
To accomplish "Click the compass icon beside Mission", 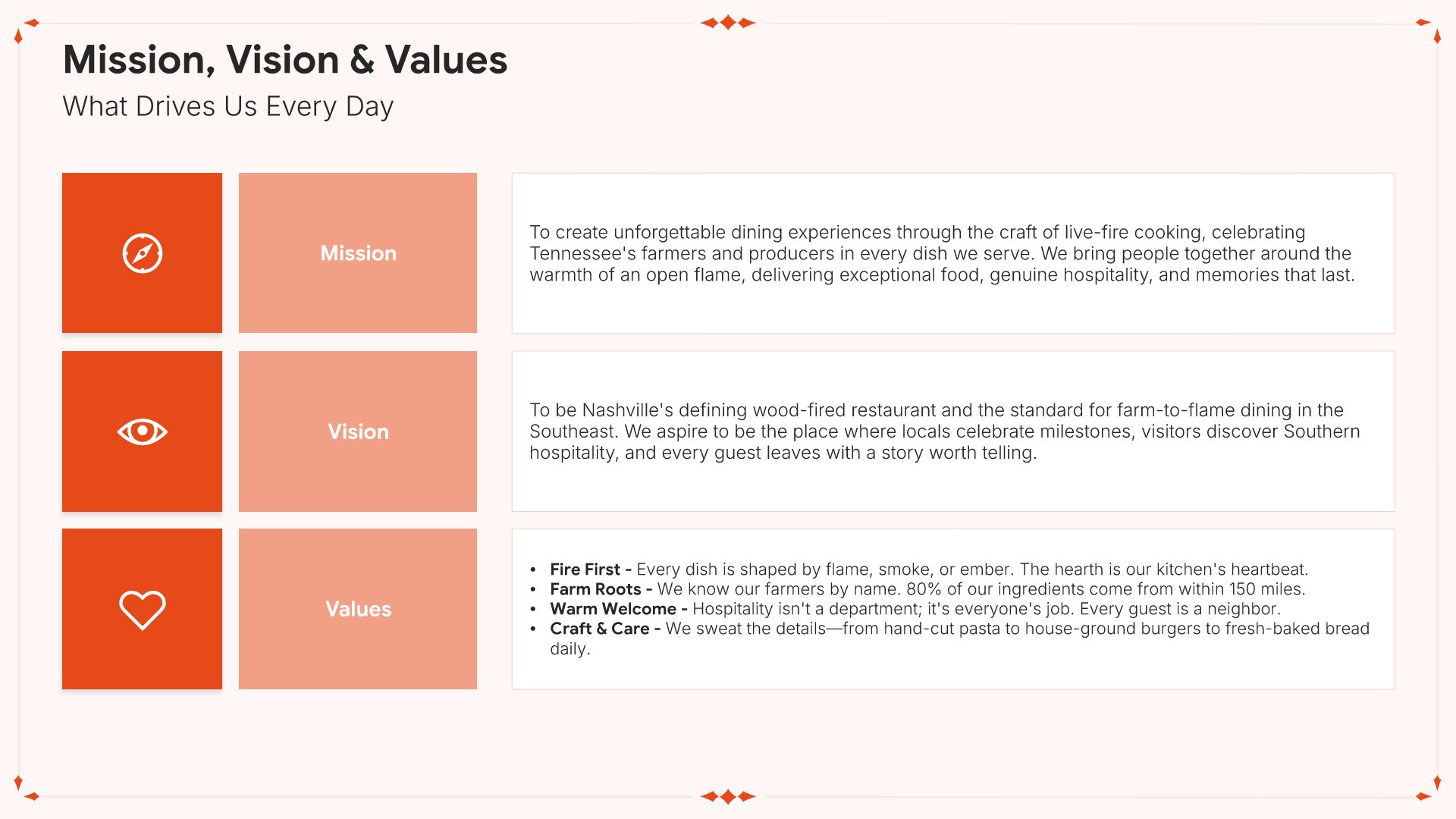I will [143, 253].
